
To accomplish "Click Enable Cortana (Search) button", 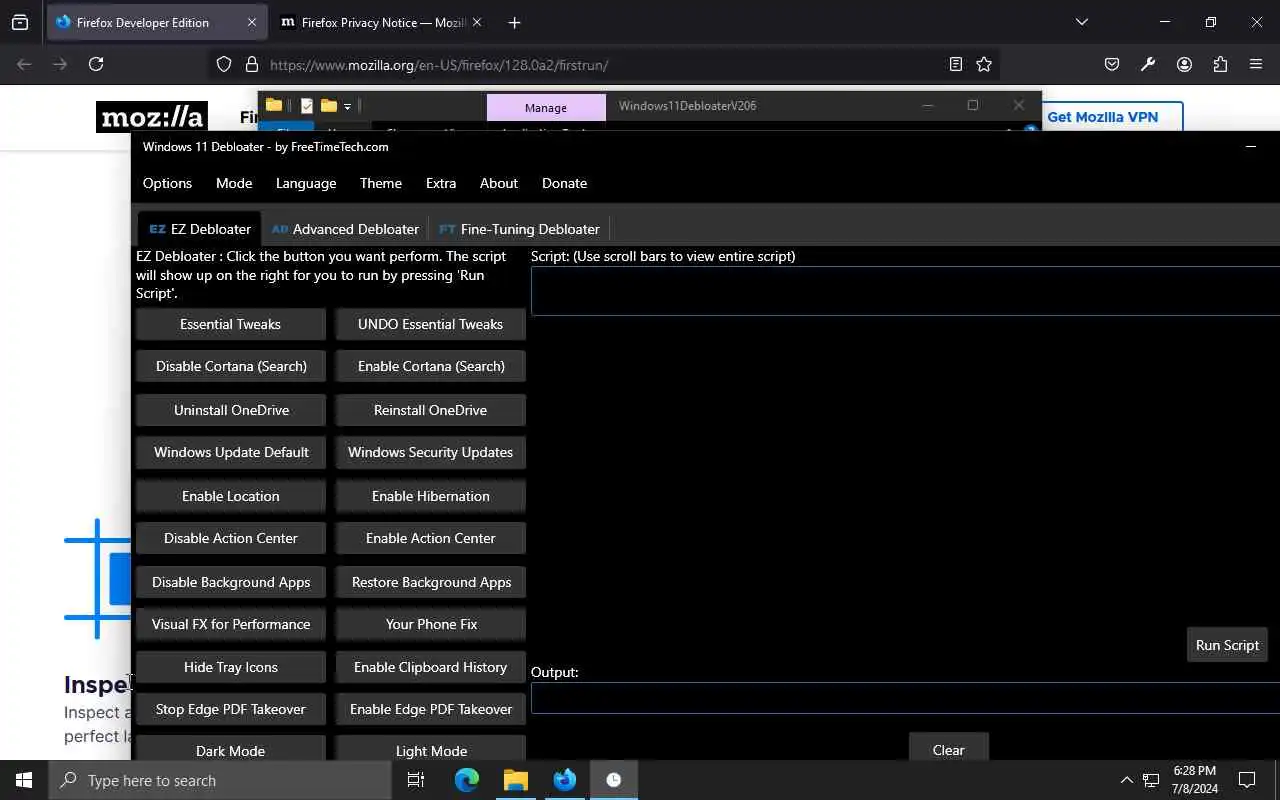I will 431,366.
